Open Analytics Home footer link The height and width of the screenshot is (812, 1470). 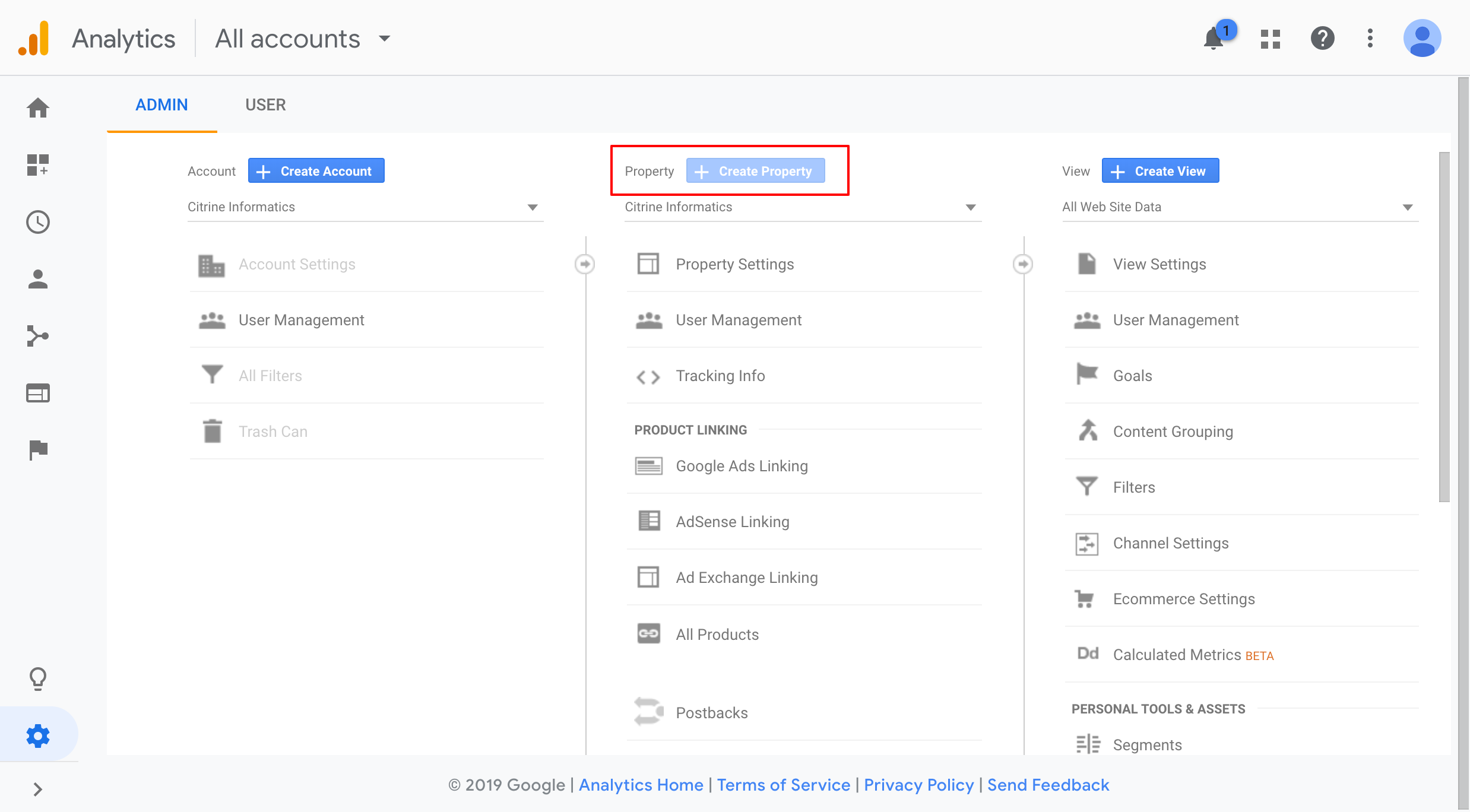coord(641,785)
